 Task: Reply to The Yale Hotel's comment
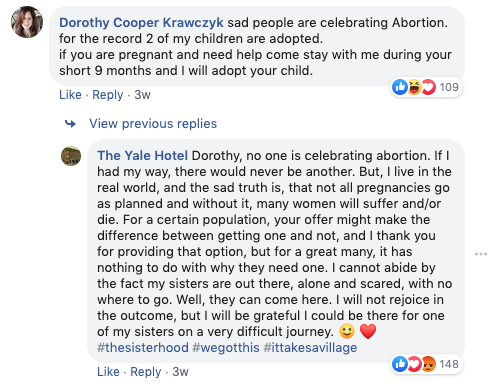point(146,372)
